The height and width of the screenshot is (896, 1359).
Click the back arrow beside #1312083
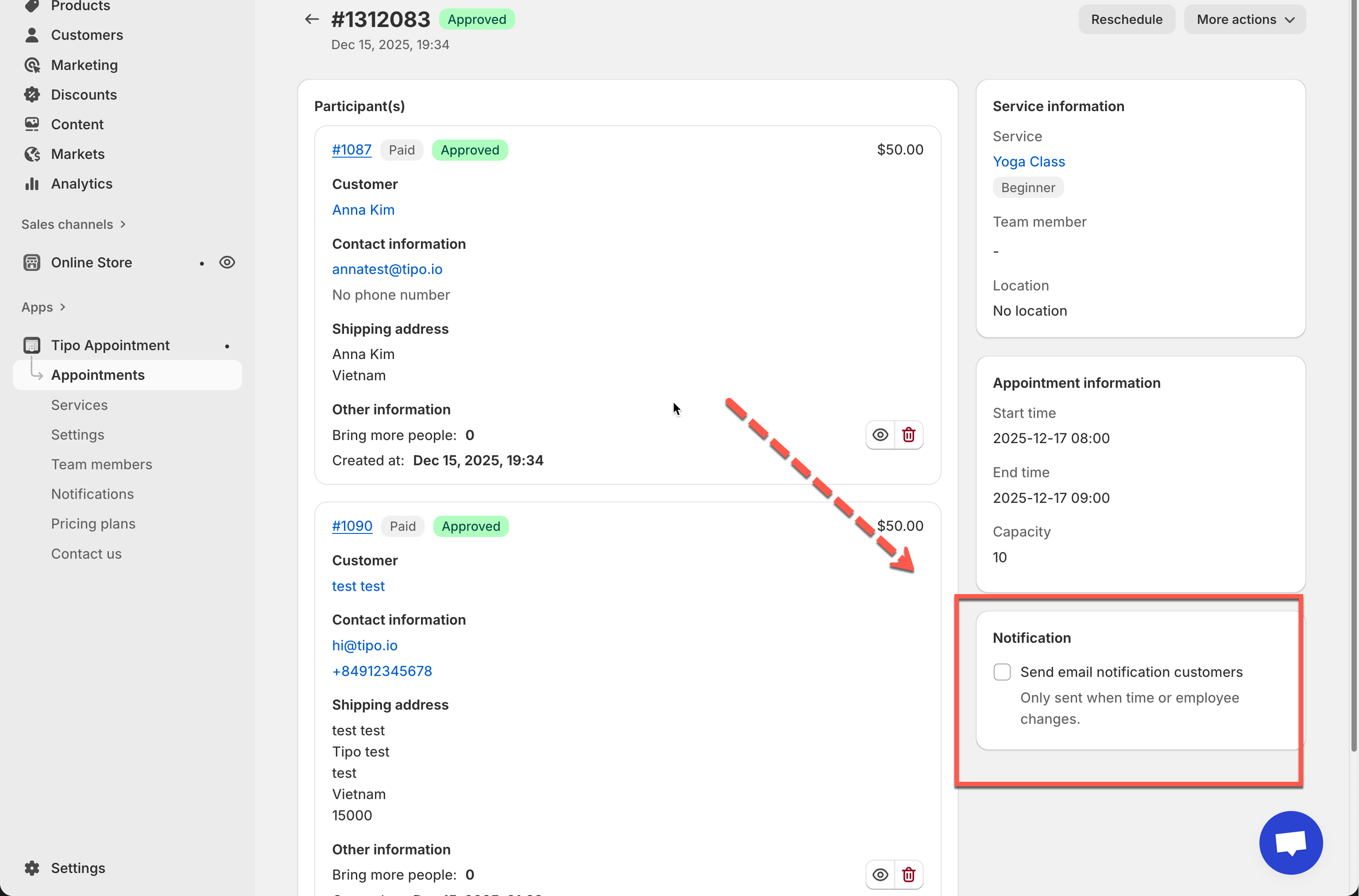click(x=311, y=19)
